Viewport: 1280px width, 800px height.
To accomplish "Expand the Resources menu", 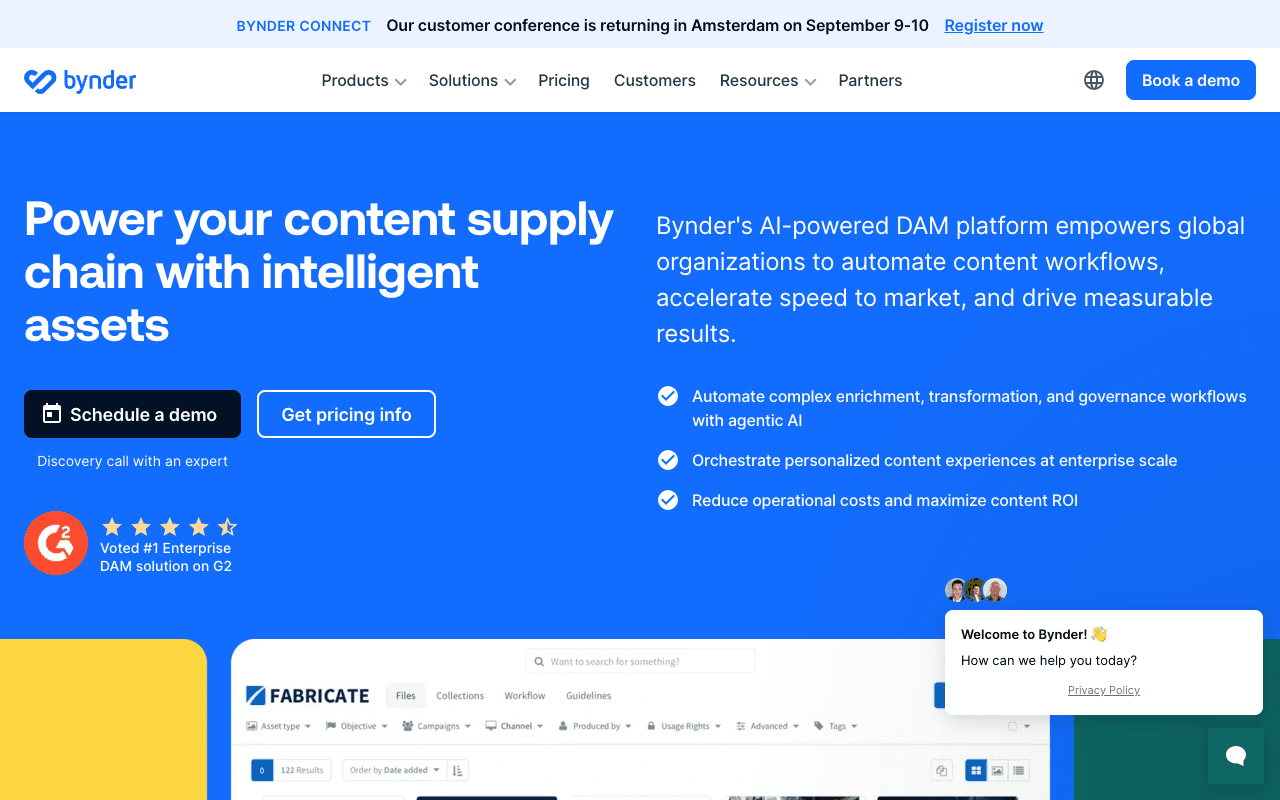I will (768, 81).
